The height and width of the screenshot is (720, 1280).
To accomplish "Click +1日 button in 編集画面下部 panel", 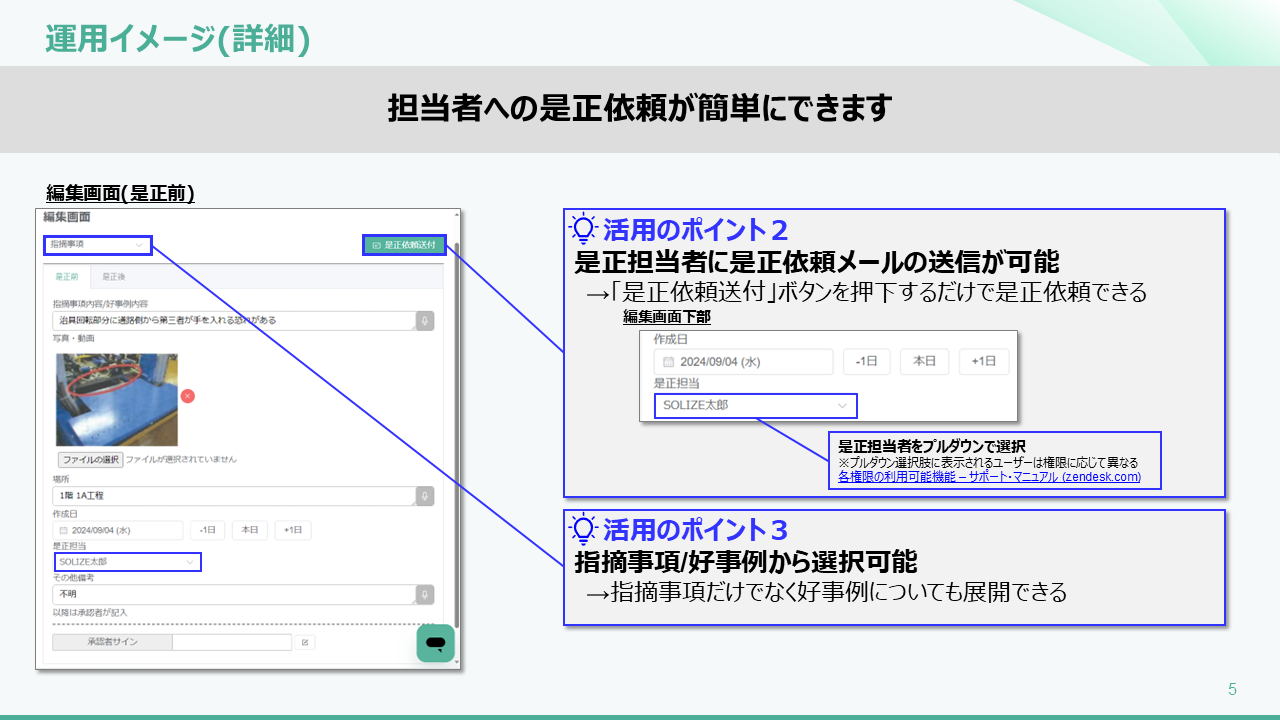I will coord(983,362).
